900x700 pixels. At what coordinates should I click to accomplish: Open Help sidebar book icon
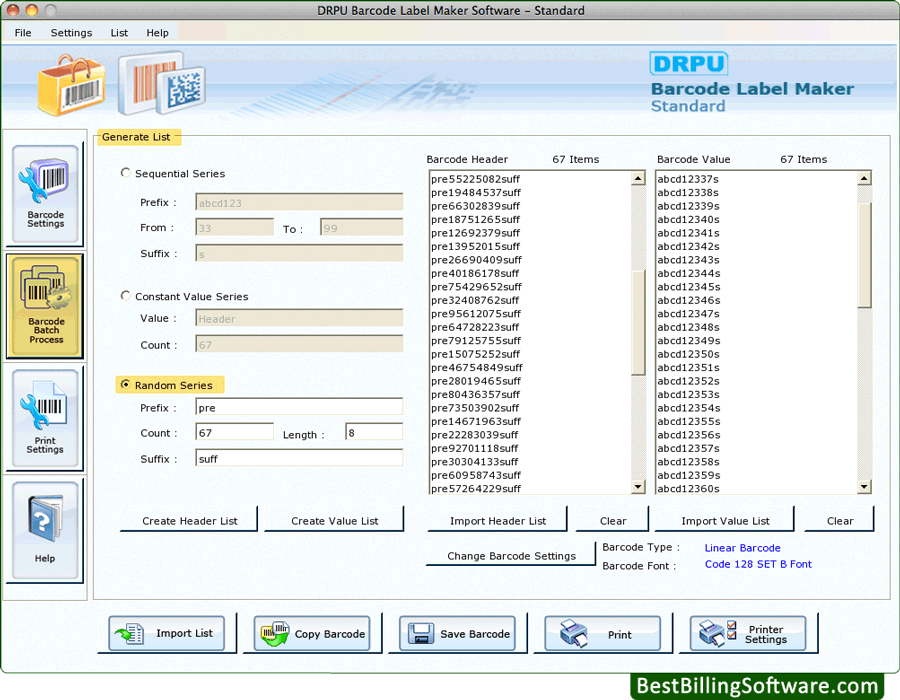(x=43, y=519)
